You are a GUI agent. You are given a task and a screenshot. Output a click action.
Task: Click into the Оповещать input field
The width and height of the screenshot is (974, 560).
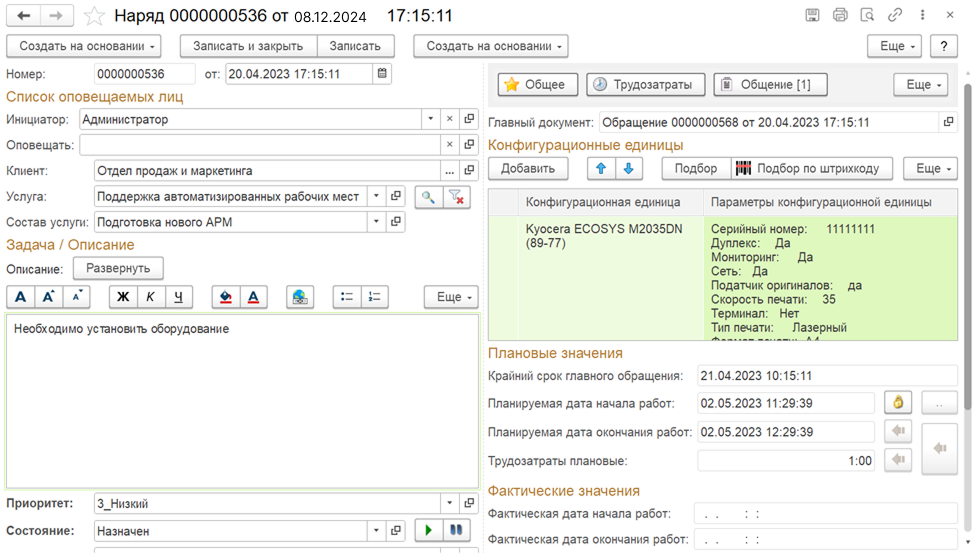click(x=258, y=145)
